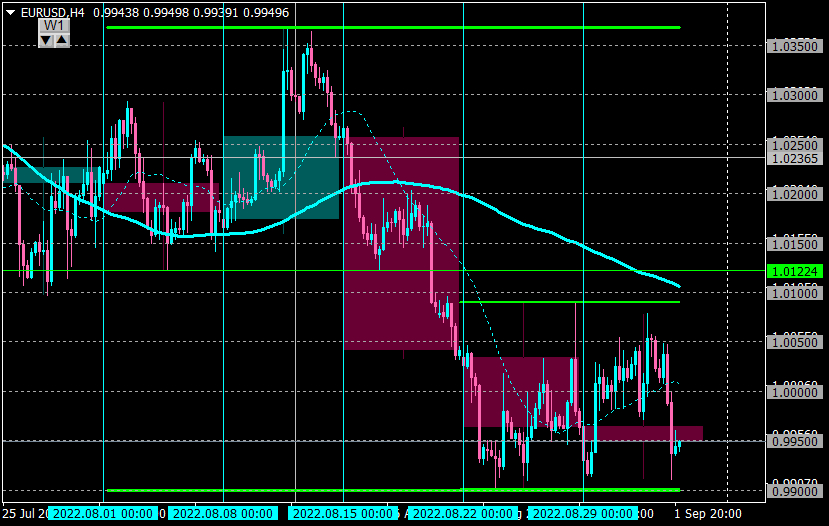The image size is (829, 526).
Task: Click the down arrow under W1
Action: [47, 40]
